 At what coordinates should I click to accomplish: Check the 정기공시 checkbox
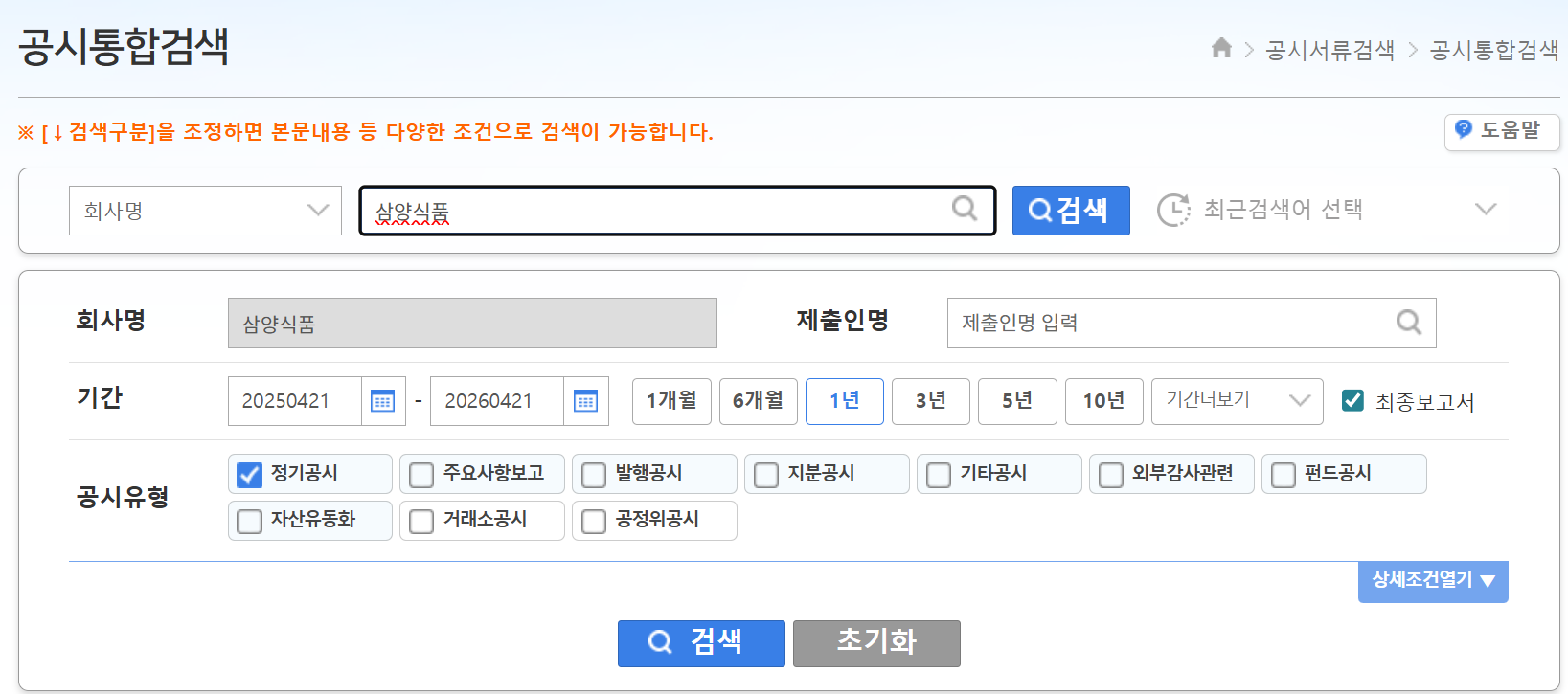249,475
